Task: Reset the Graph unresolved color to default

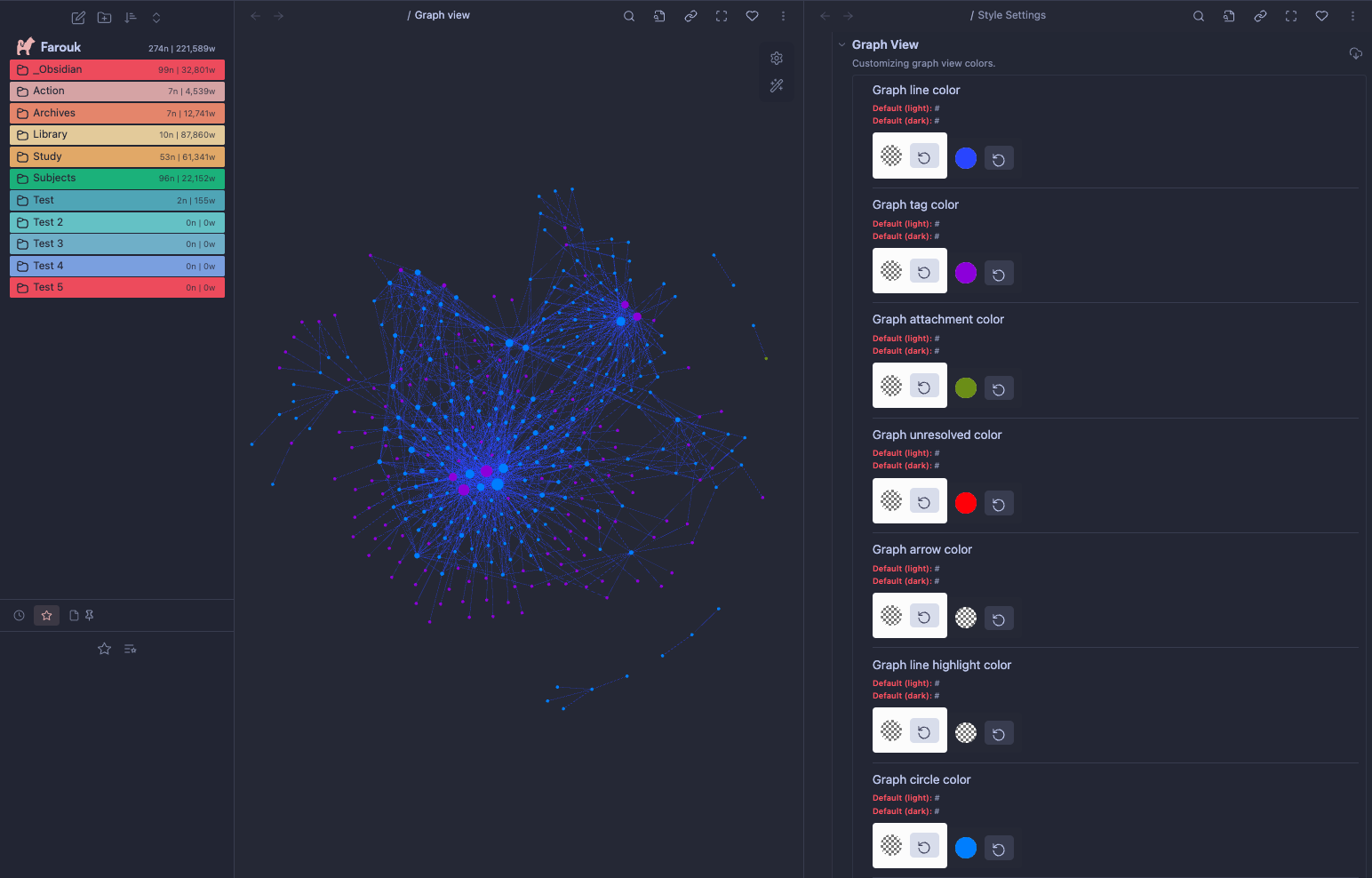Action: 999,503
